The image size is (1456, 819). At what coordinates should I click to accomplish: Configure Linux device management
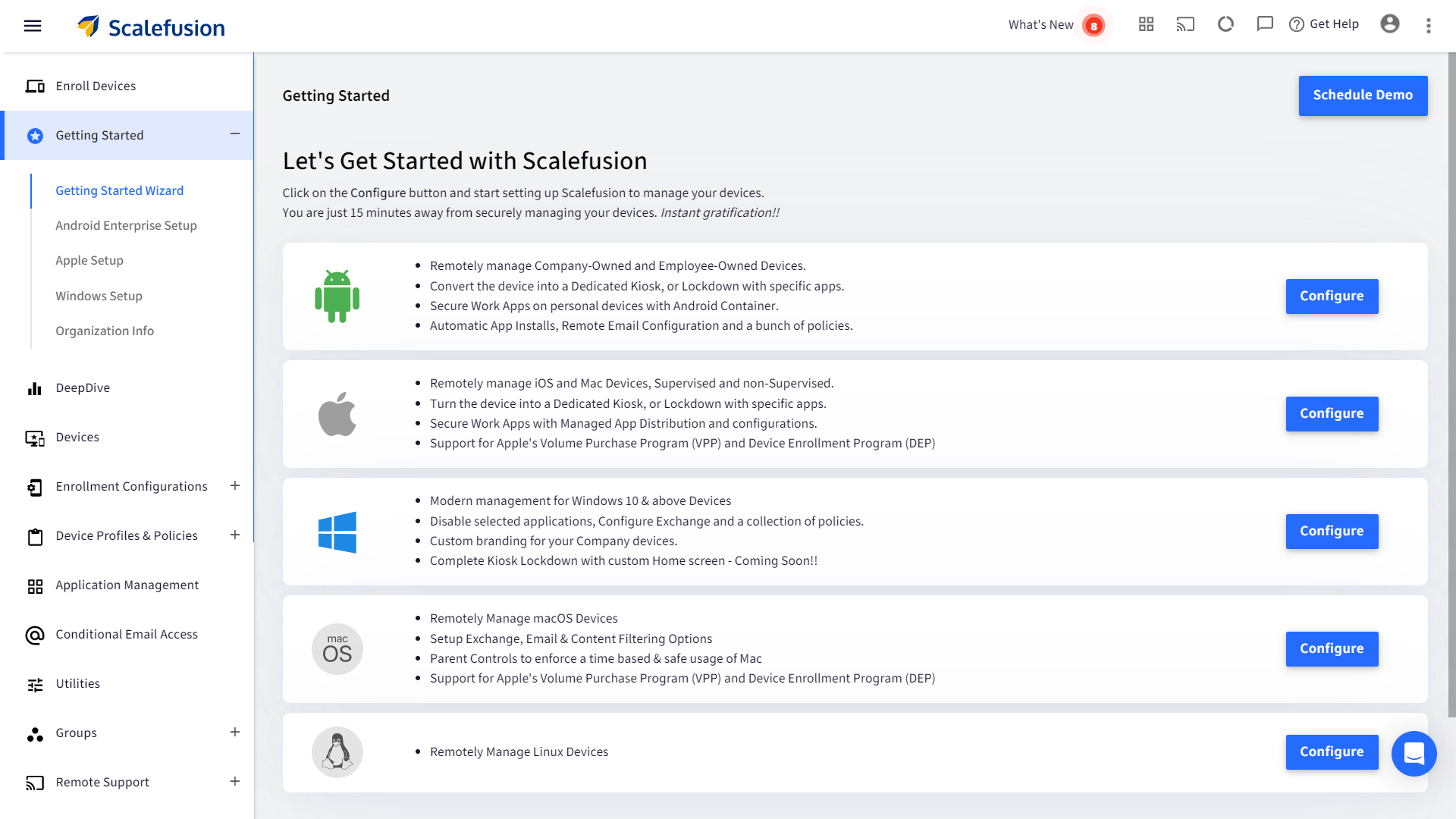point(1332,752)
